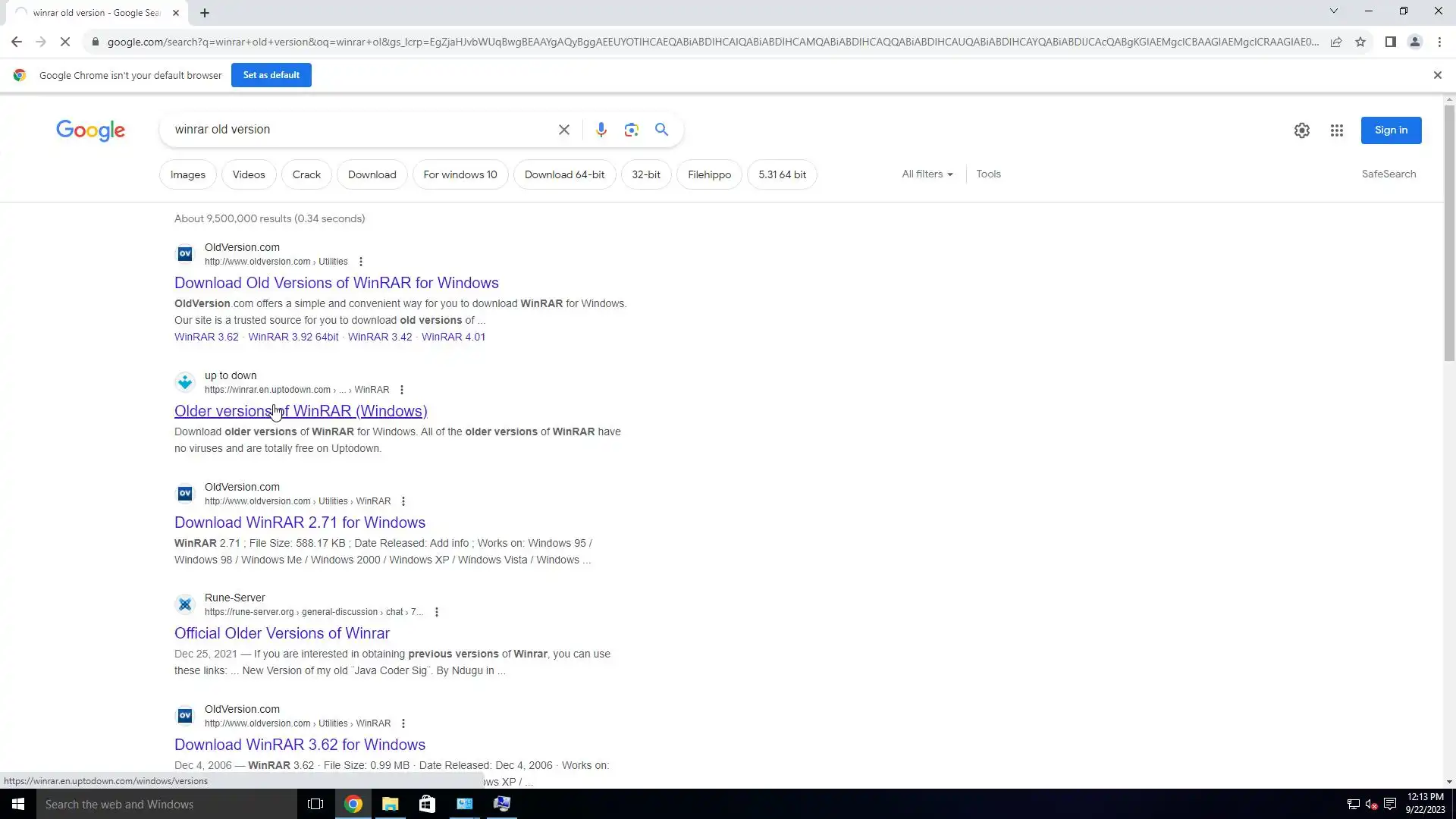Viewport: 1456px width, 819px height.
Task: Open more options for Rune-Server result
Action: (x=436, y=612)
